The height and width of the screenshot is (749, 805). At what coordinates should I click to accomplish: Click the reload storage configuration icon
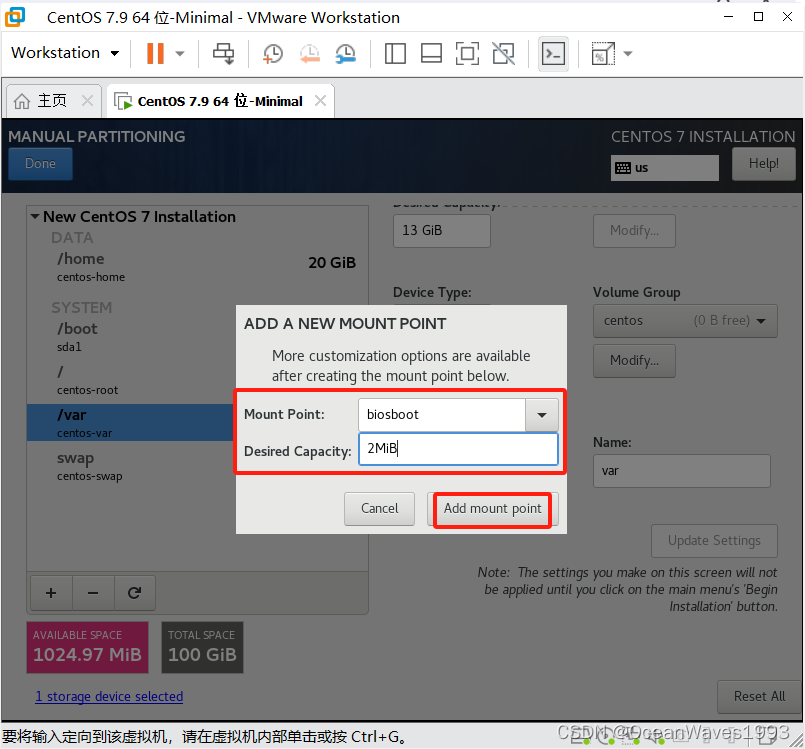[x=135, y=593]
